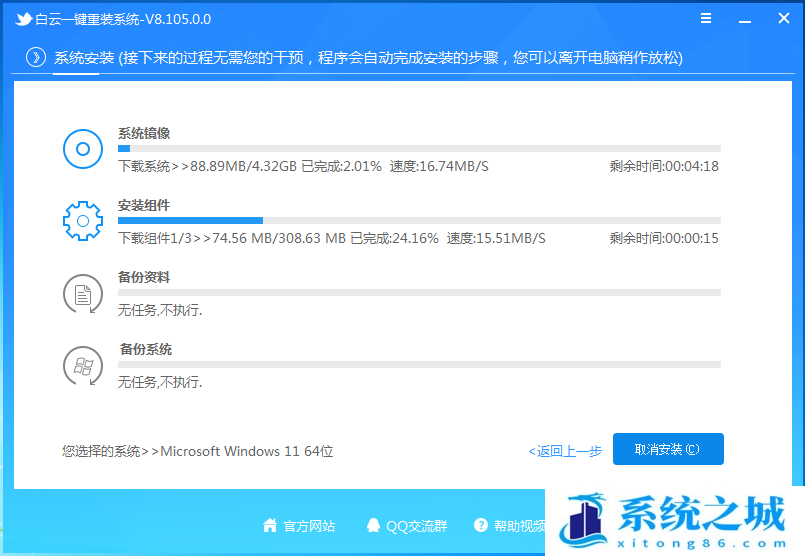Click the house icon beside 官方网站

pyautogui.click(x=270, y=525)
